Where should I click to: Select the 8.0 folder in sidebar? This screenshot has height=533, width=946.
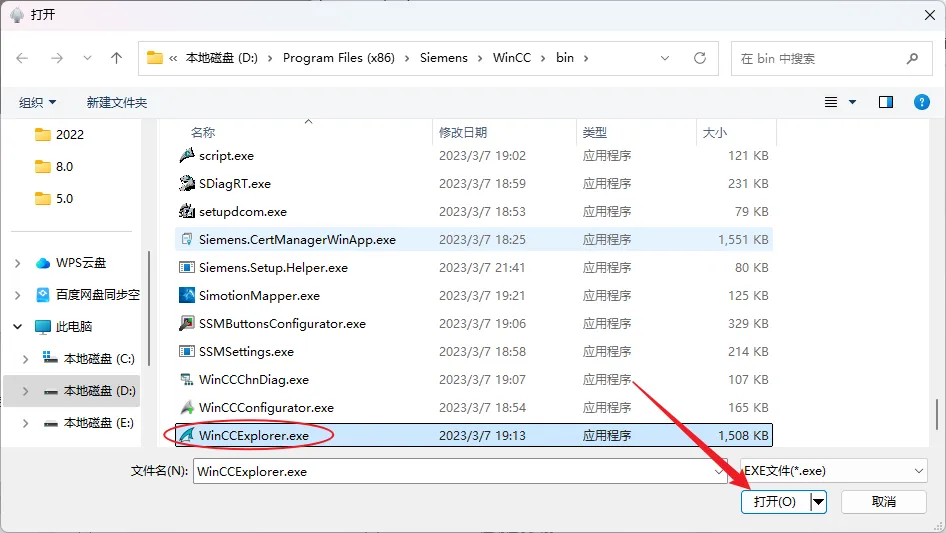(64, 166)
